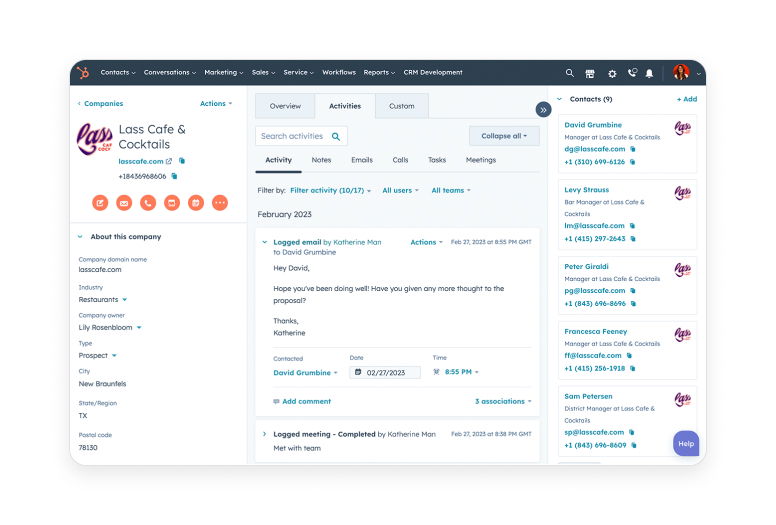Send an email using the orange envelope icon

(124, 203)
